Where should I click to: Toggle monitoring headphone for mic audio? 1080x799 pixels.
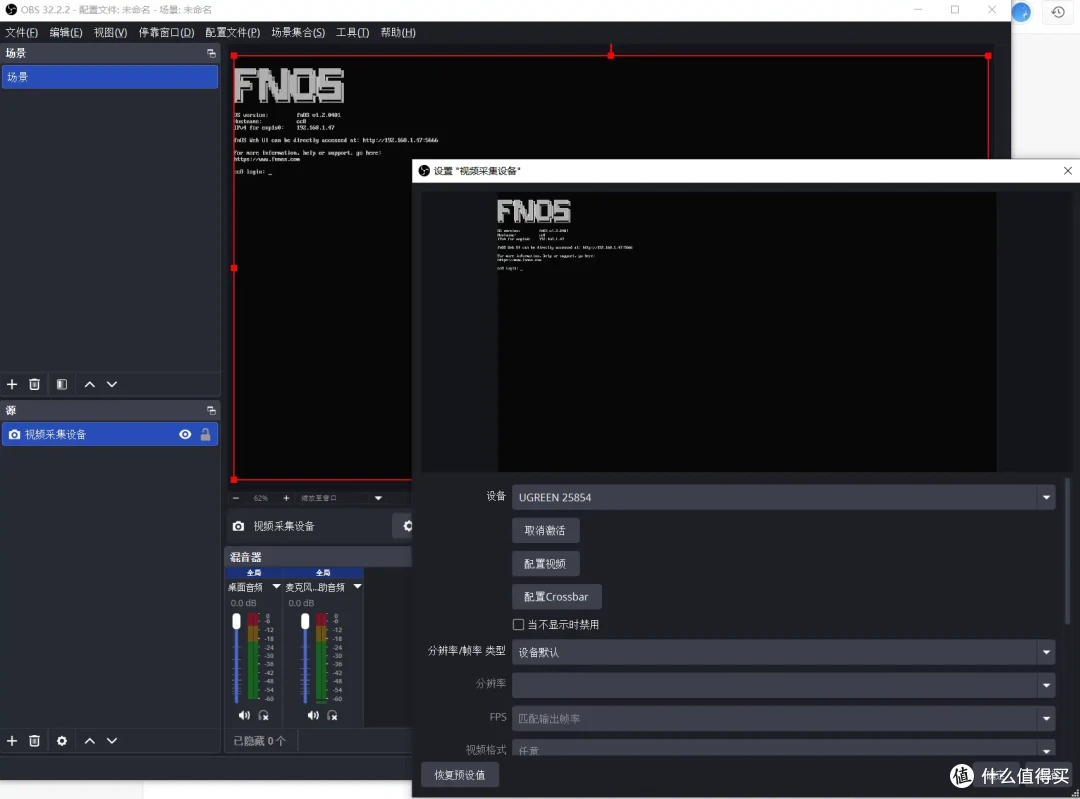coord(332,716)
